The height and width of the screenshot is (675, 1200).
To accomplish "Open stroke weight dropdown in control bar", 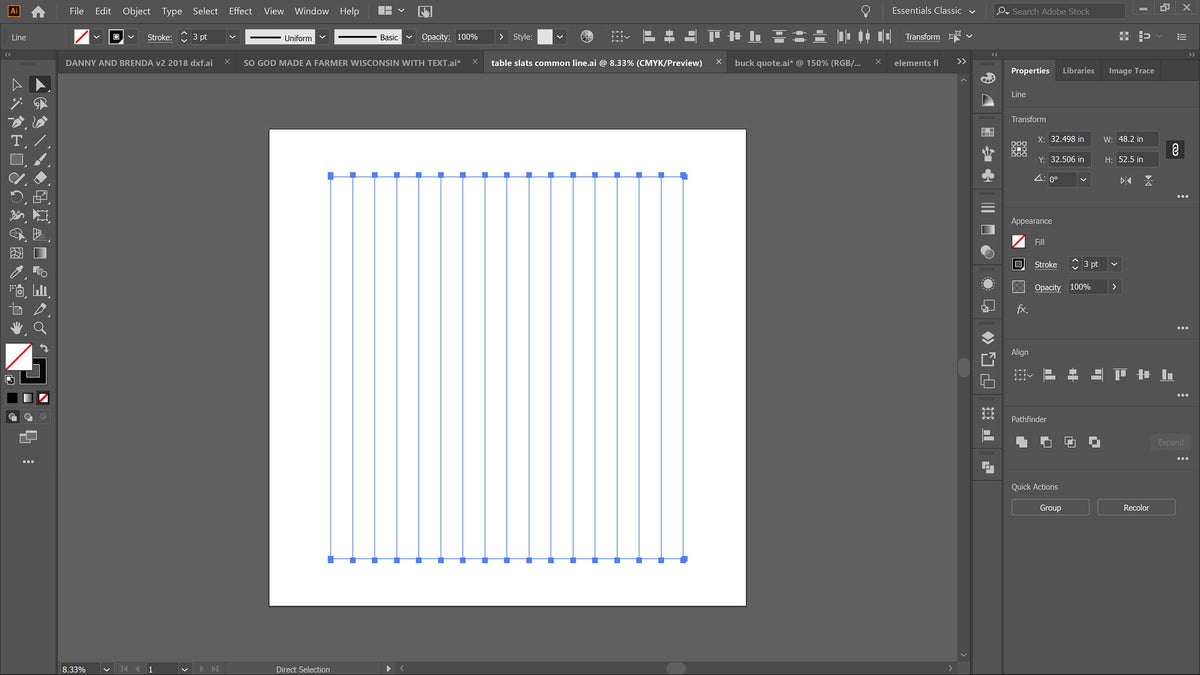I will pos(232,37).
